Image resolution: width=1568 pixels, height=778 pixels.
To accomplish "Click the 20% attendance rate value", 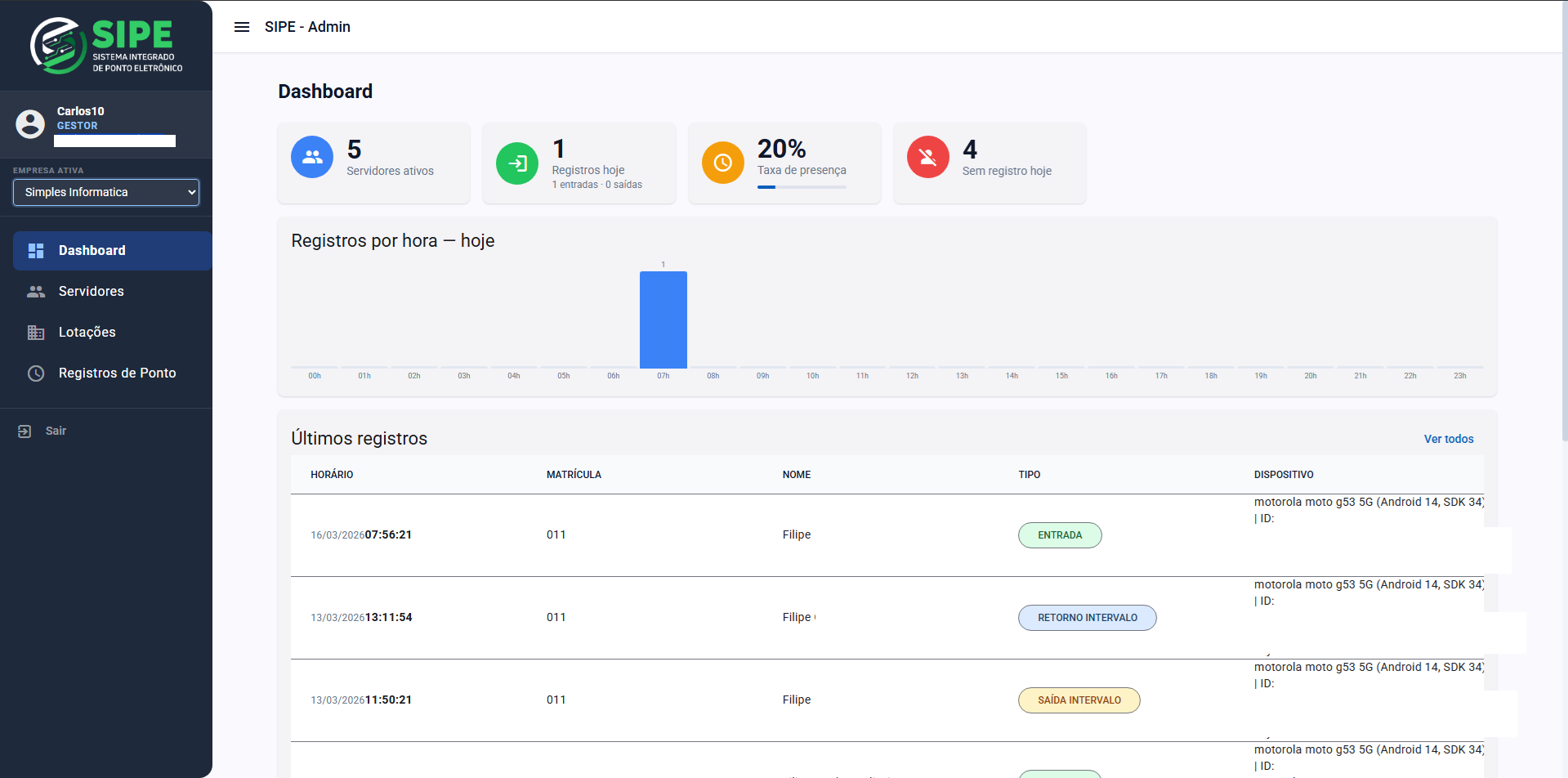I will coord(782,149).
